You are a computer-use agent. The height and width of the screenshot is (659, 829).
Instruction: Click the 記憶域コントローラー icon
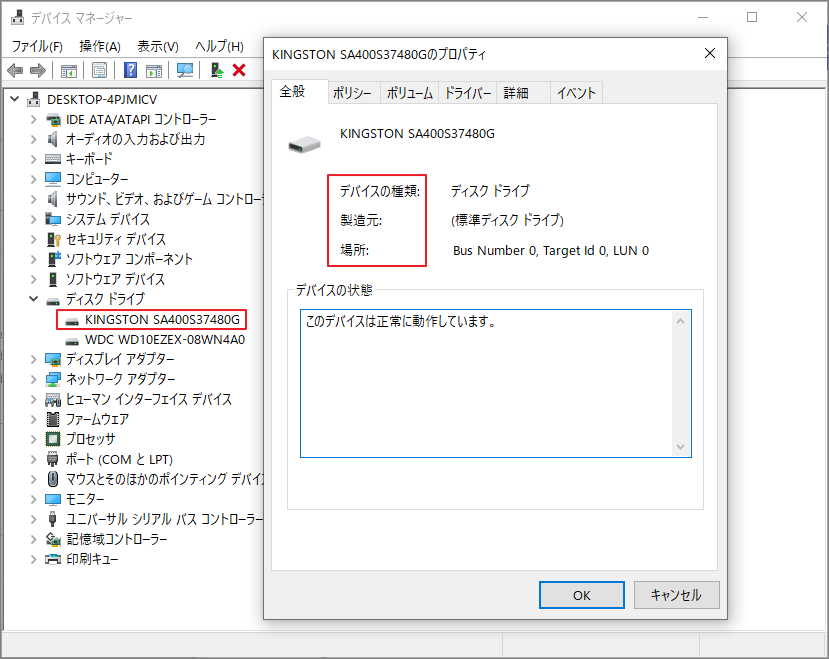point(53,539)
